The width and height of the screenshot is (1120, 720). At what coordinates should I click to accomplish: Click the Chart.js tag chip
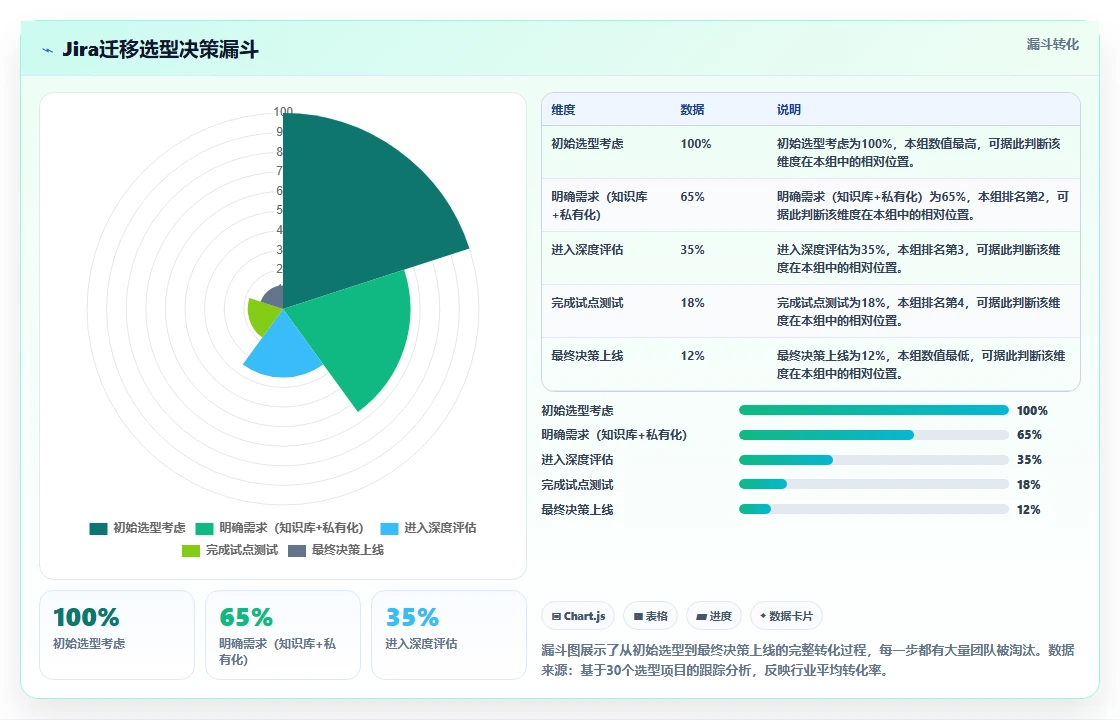click(x=579, y=616)
